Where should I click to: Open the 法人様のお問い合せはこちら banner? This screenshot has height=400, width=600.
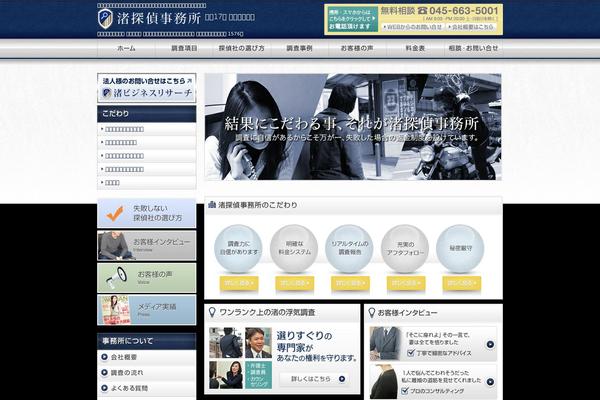(147, 88)
